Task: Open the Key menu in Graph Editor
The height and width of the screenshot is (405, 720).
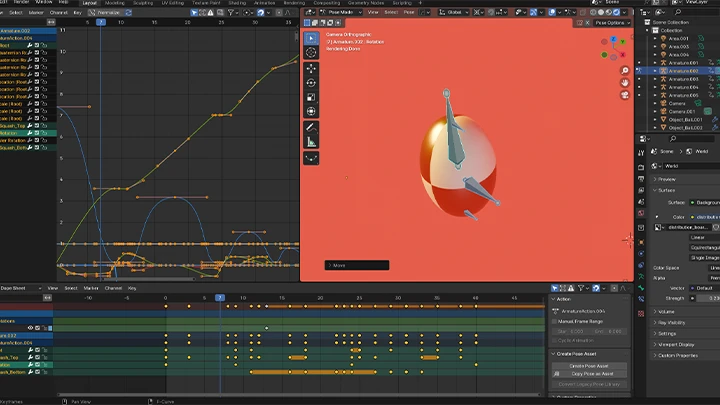Action: point(78,13)
